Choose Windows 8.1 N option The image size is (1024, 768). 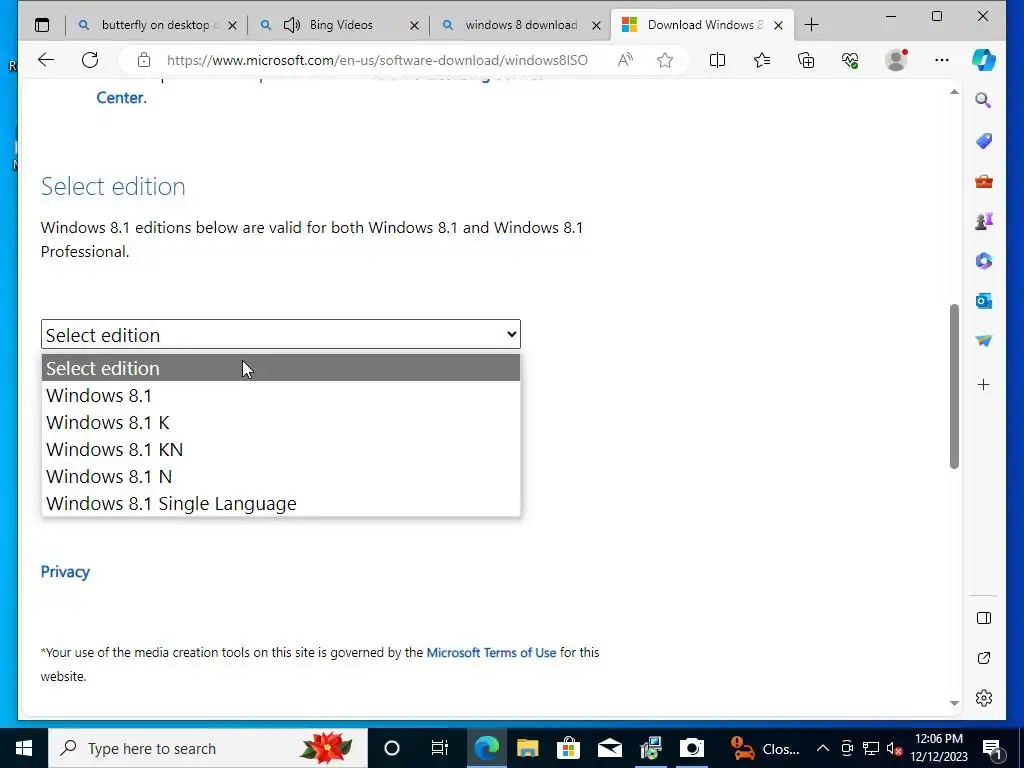[x=281, y=476]
